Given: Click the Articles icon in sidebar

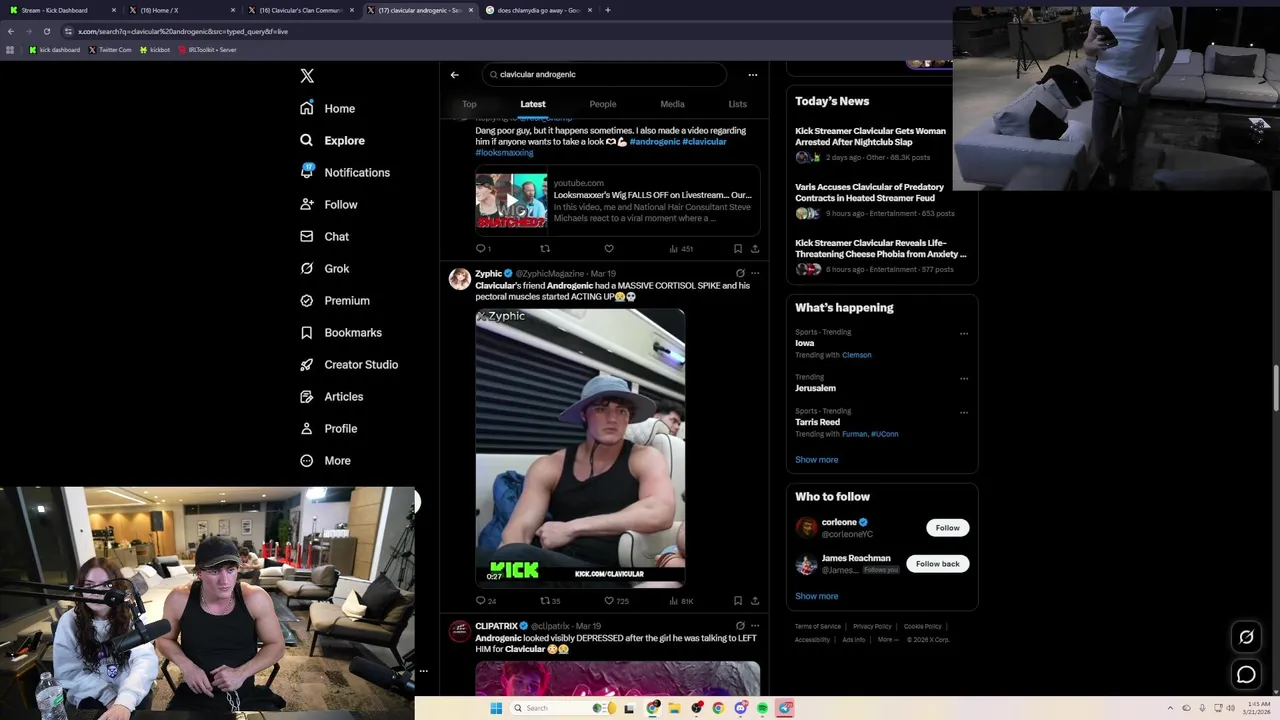Looking at the screenshot, I should [307, 396].
